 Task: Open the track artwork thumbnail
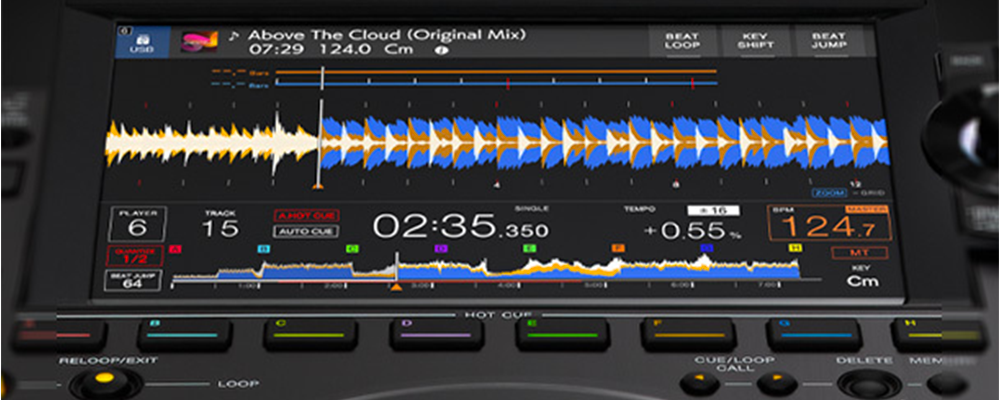pyautogui.click(x=196, y=42)
